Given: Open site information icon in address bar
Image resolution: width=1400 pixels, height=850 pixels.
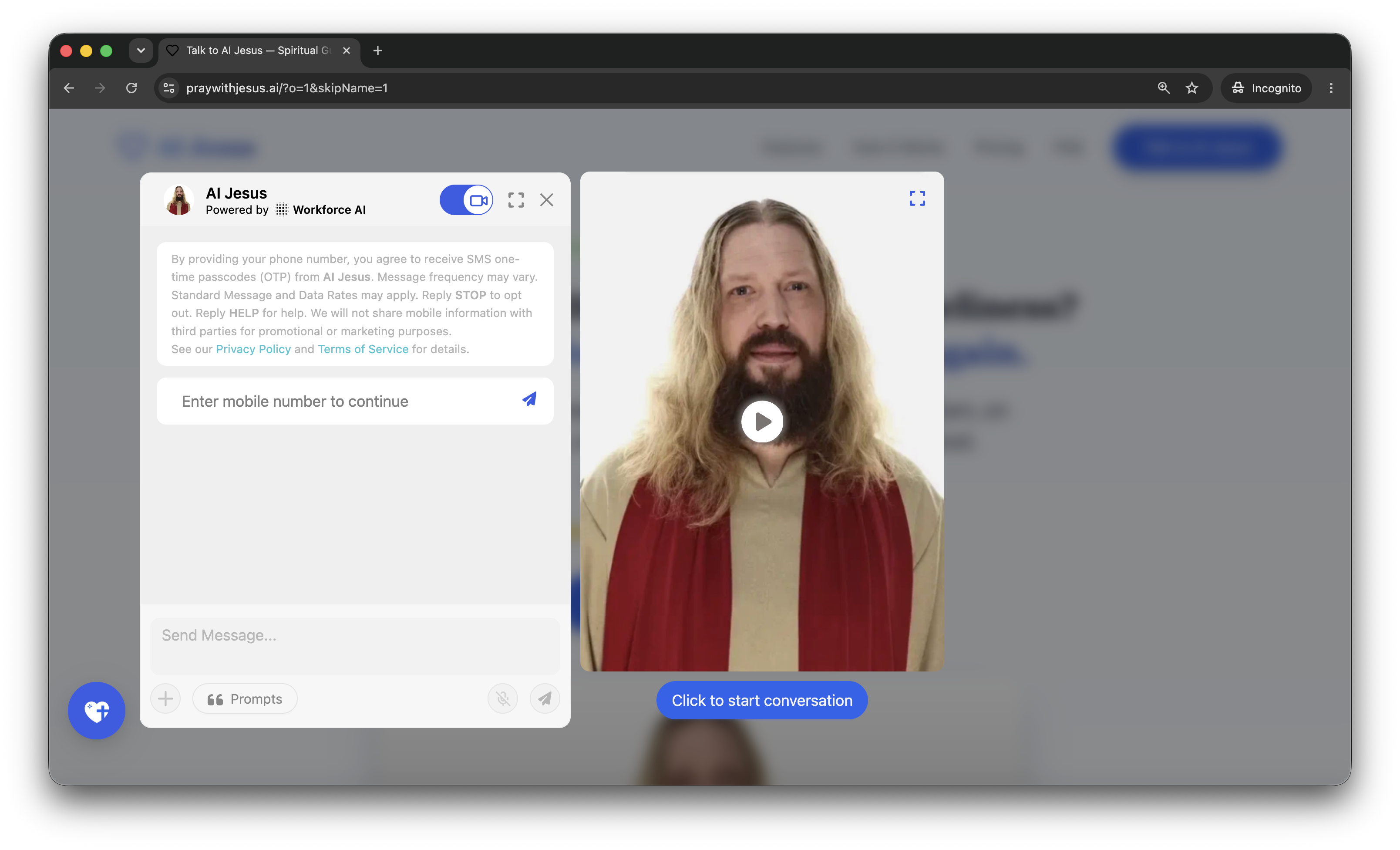Looking at the screenshot, I should (169, 88).
